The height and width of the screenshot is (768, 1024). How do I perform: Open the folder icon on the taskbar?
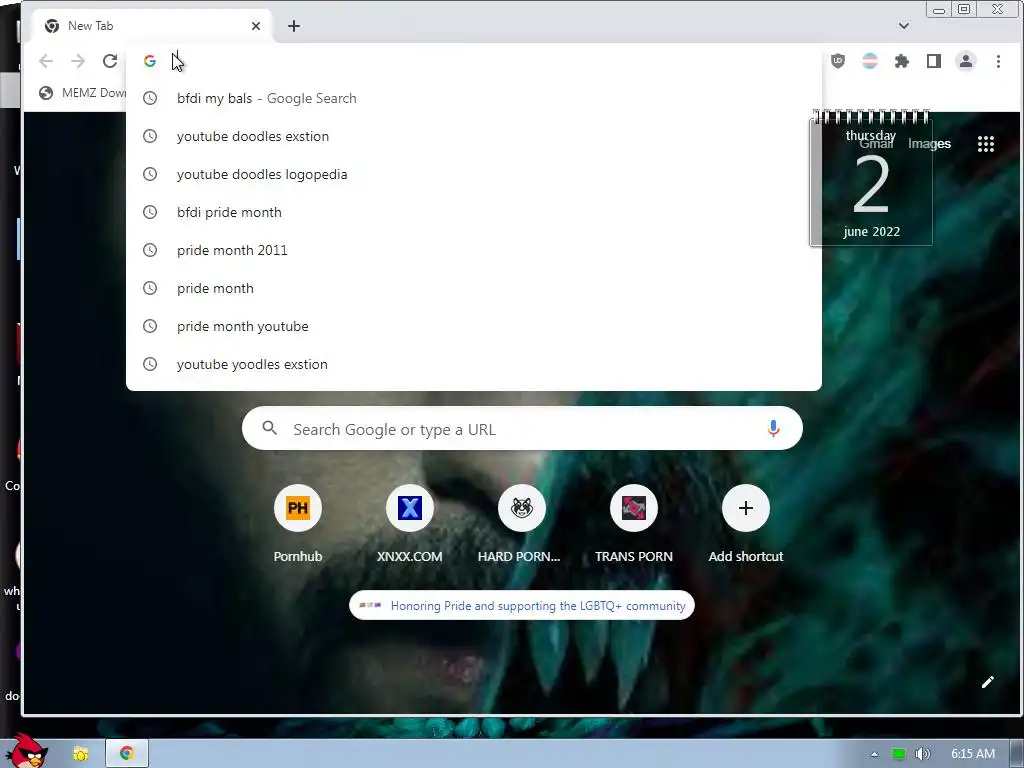point(81,754)
